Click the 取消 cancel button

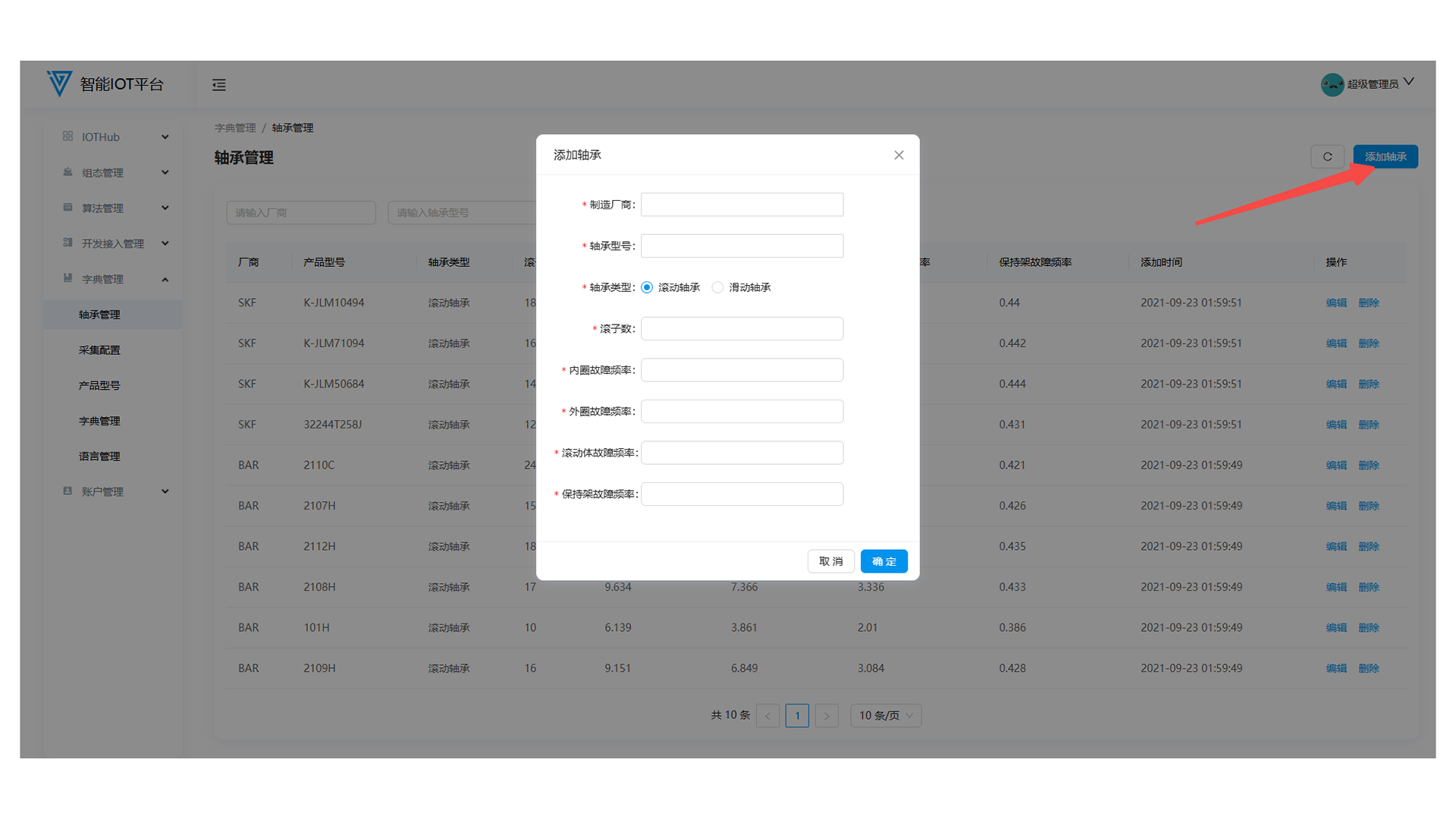coord(830,561)
